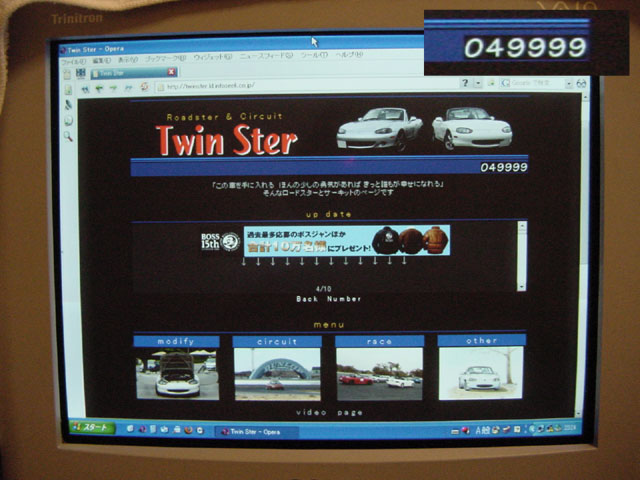
Task: Click the fast forward navigation button
Action: click(x=129, y=88)
